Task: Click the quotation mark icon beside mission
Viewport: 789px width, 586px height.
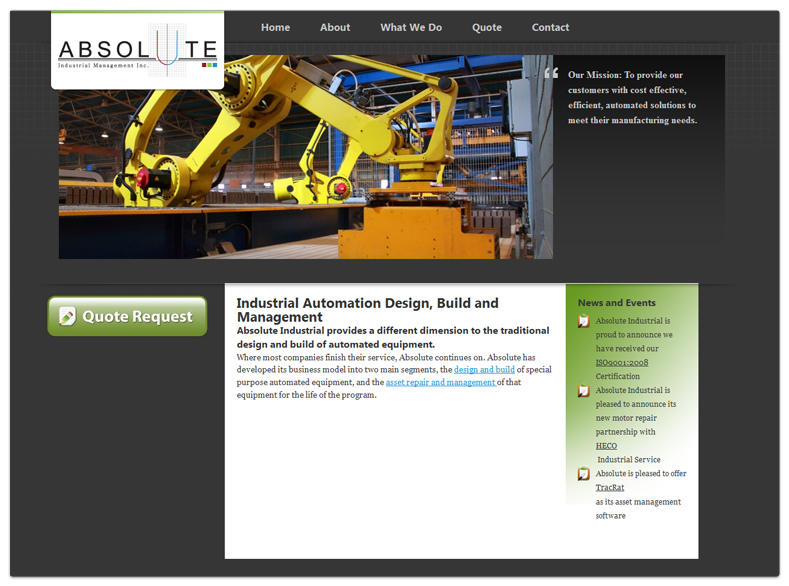Action: click(551, 73)
